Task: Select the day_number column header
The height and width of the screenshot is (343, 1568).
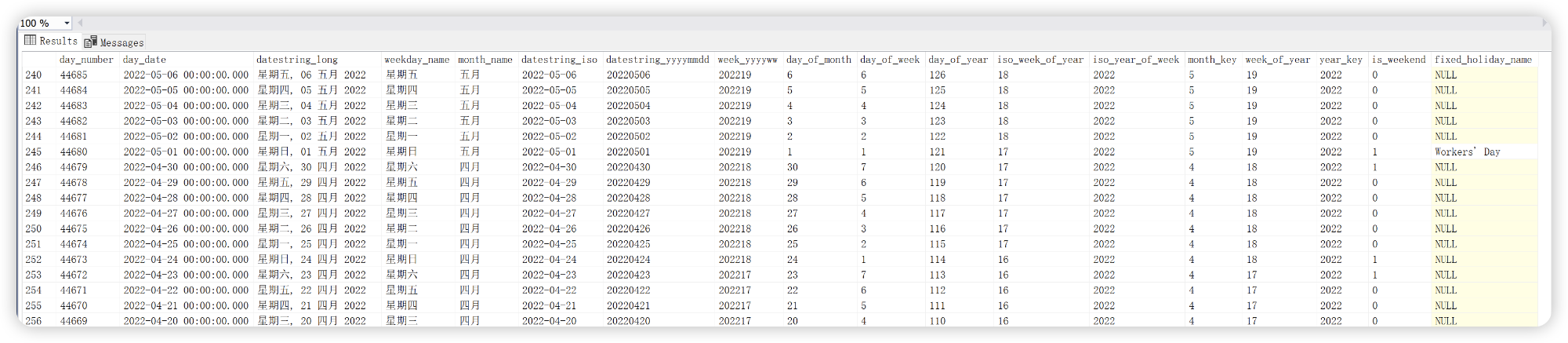Action: point(87,60)
